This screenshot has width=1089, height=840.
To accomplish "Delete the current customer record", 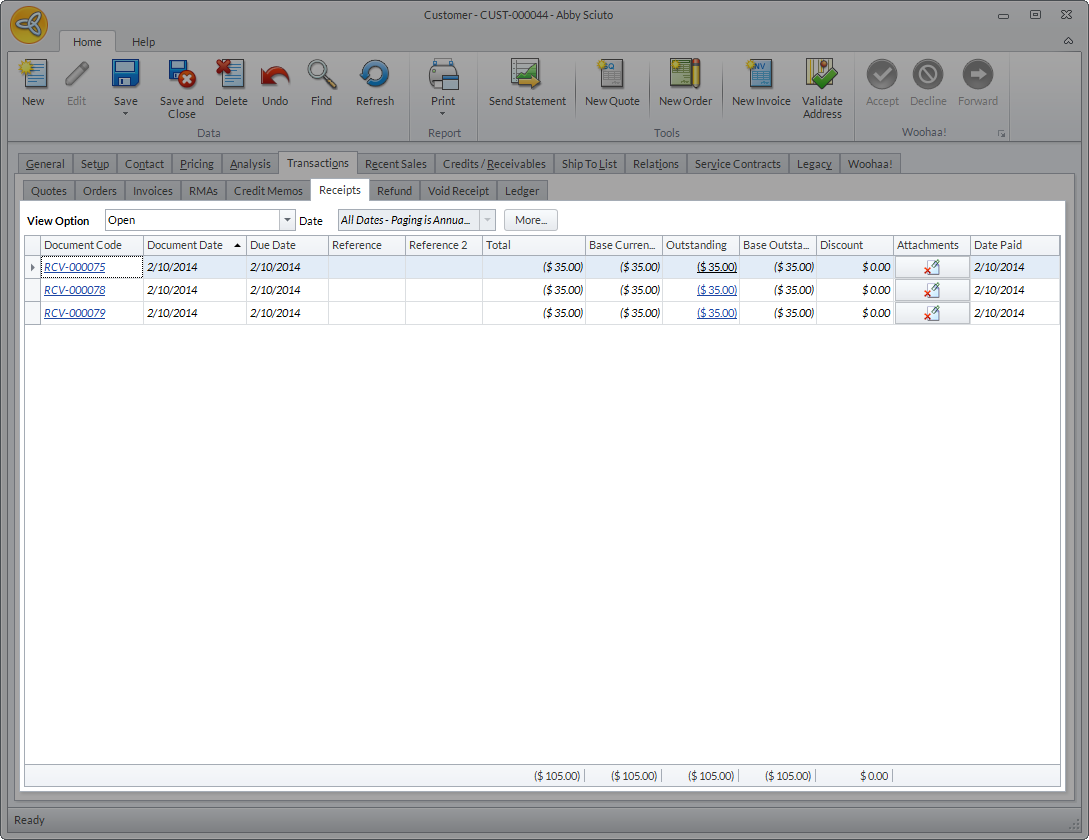I will coord(231,76).
